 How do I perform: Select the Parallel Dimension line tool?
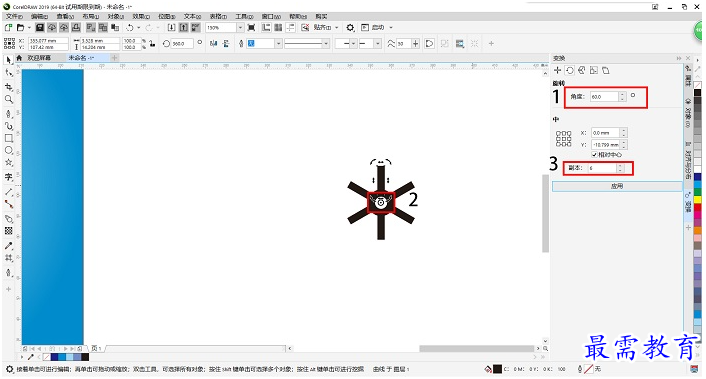[9, 192]
